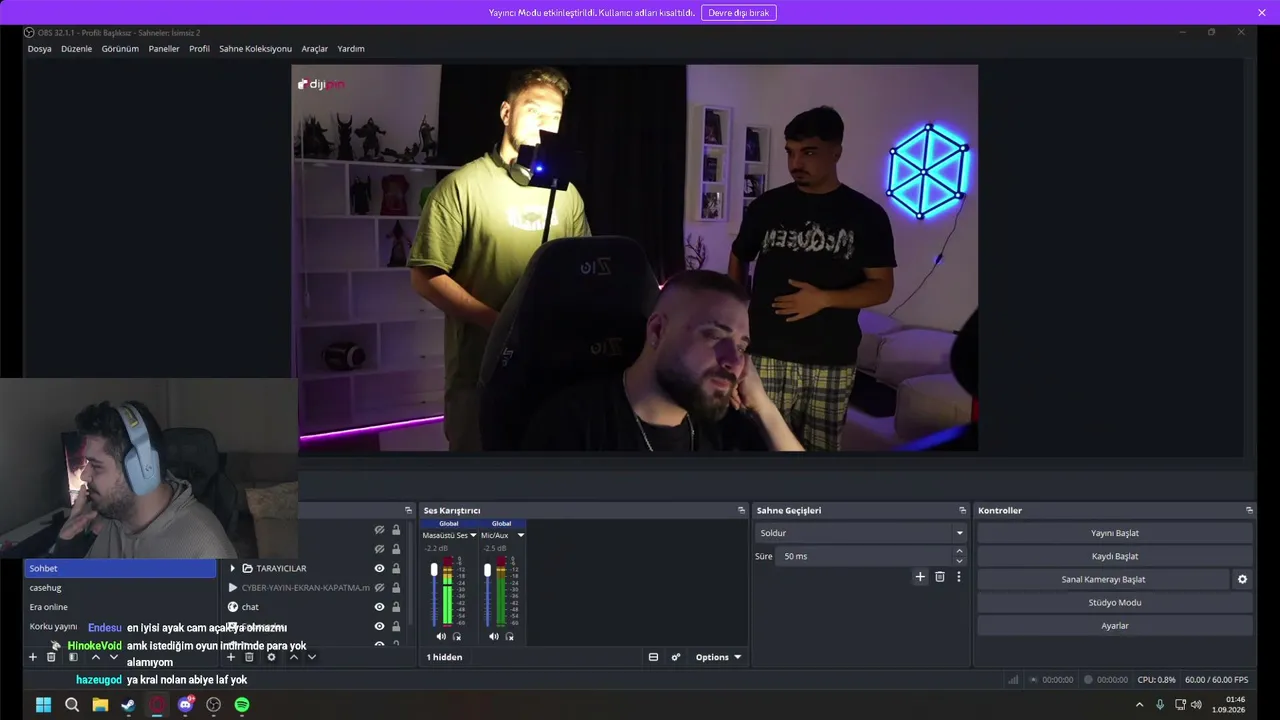Delete selected scene with trash icon
This screenshot has width=1280, height=720.
pyautogui.click(x=51, y=657)
